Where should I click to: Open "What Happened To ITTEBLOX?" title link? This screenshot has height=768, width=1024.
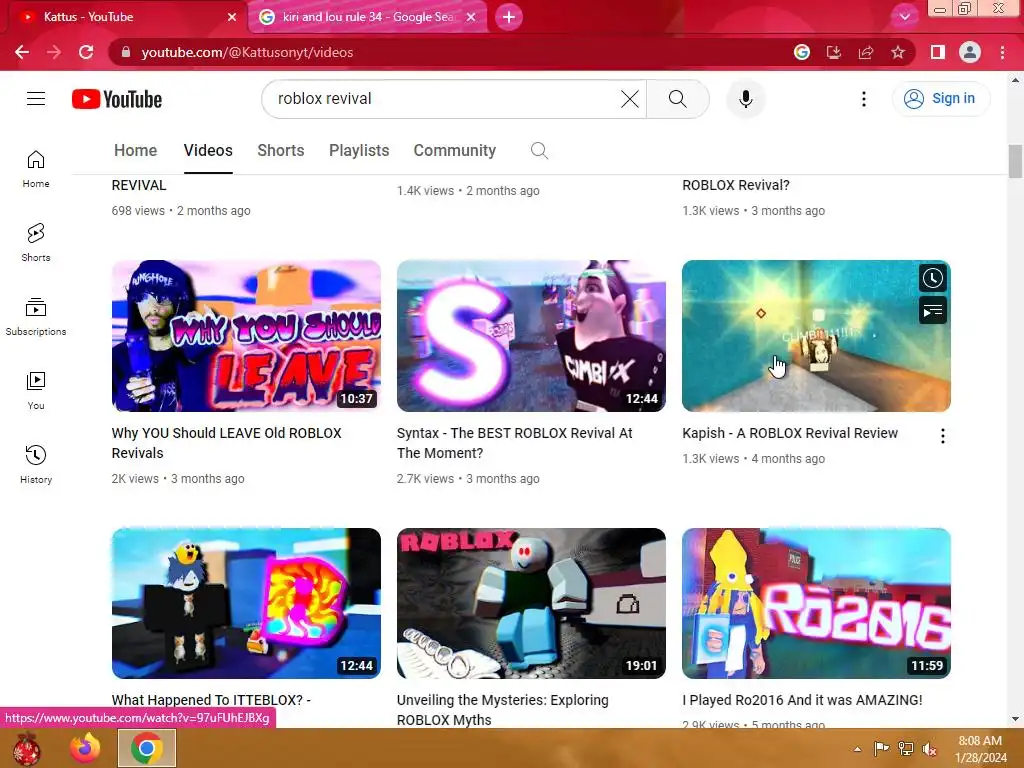pos(211,700)
